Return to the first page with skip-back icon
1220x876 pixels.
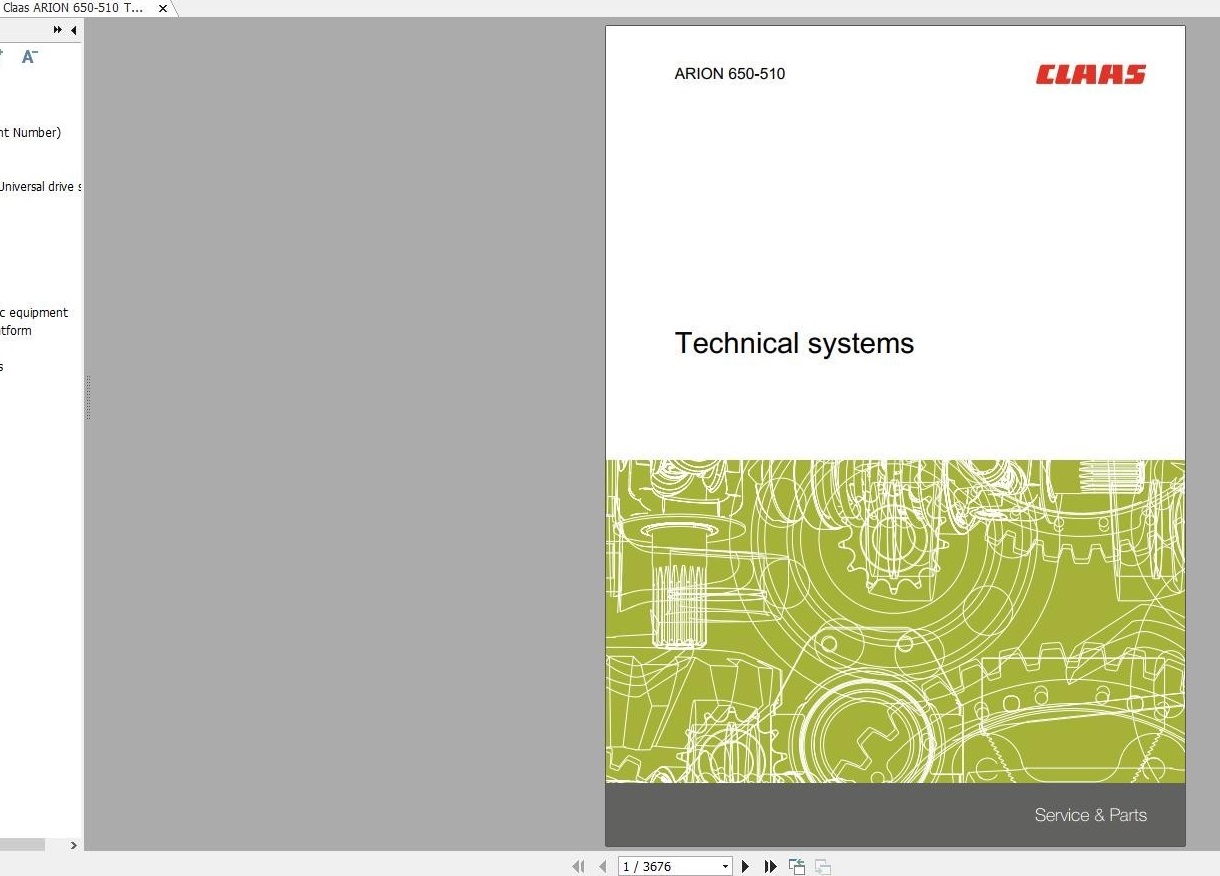tap(578, 866)
